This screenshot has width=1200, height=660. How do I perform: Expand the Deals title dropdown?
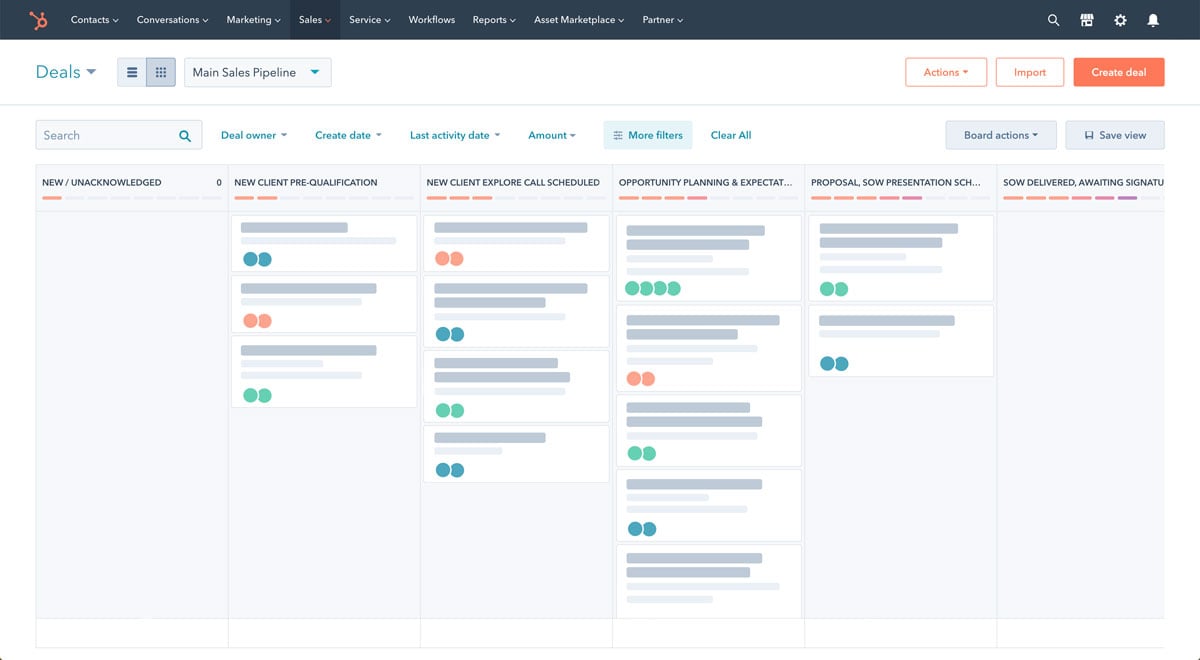91,71
